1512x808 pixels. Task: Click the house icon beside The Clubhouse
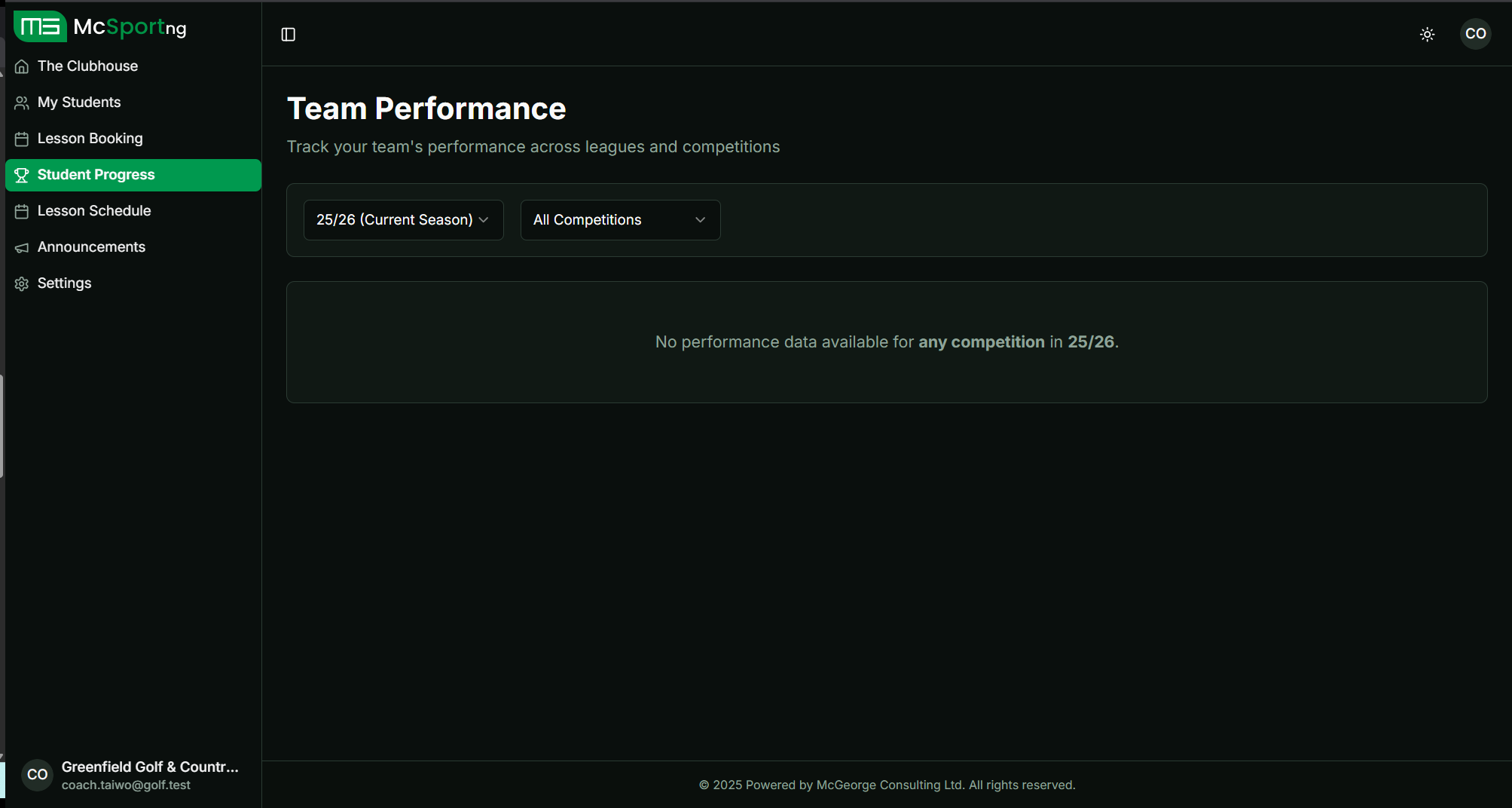pyautogui.click(x=22, y=66)
